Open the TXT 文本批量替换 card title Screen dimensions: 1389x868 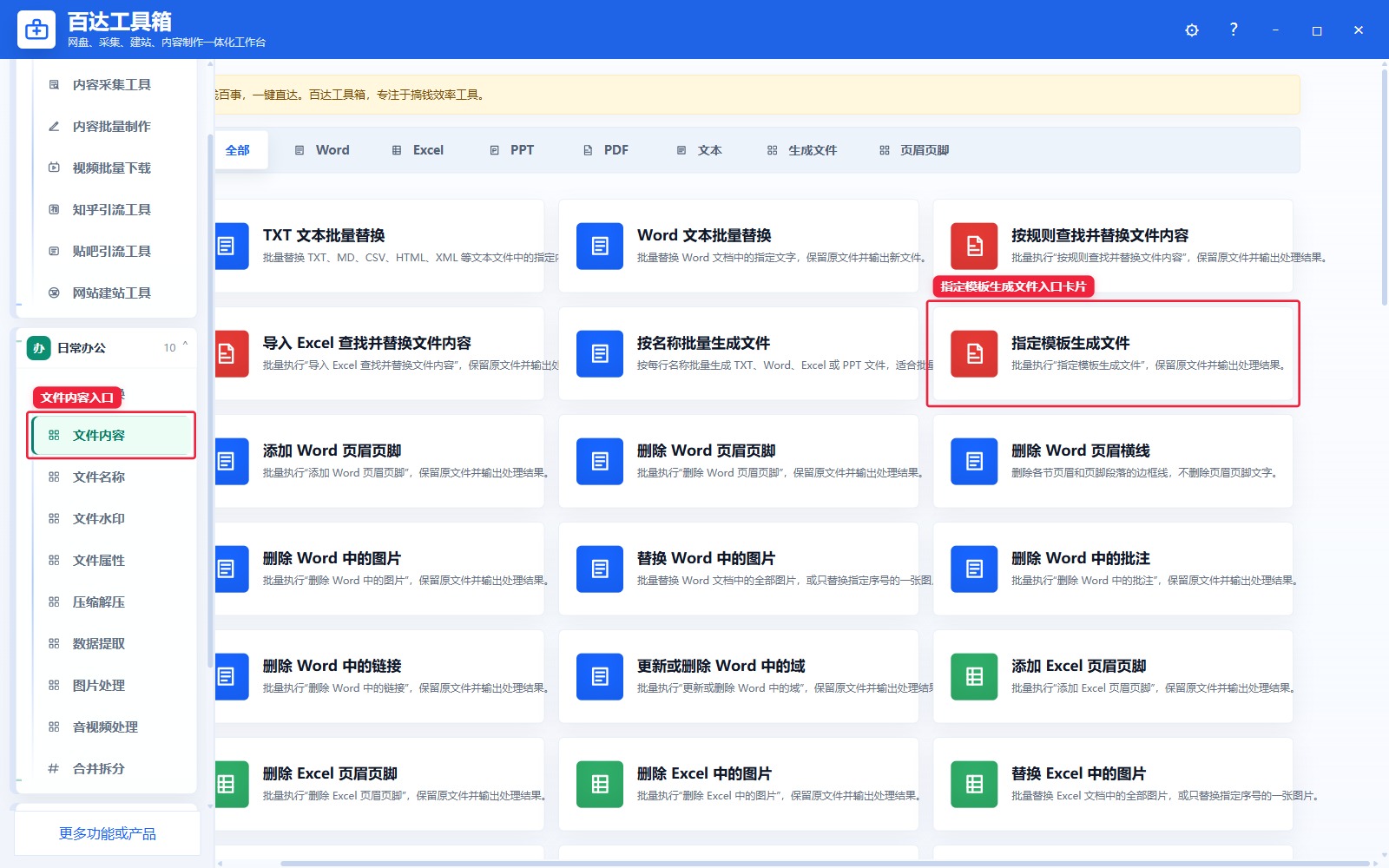click(x=324, y=235)
